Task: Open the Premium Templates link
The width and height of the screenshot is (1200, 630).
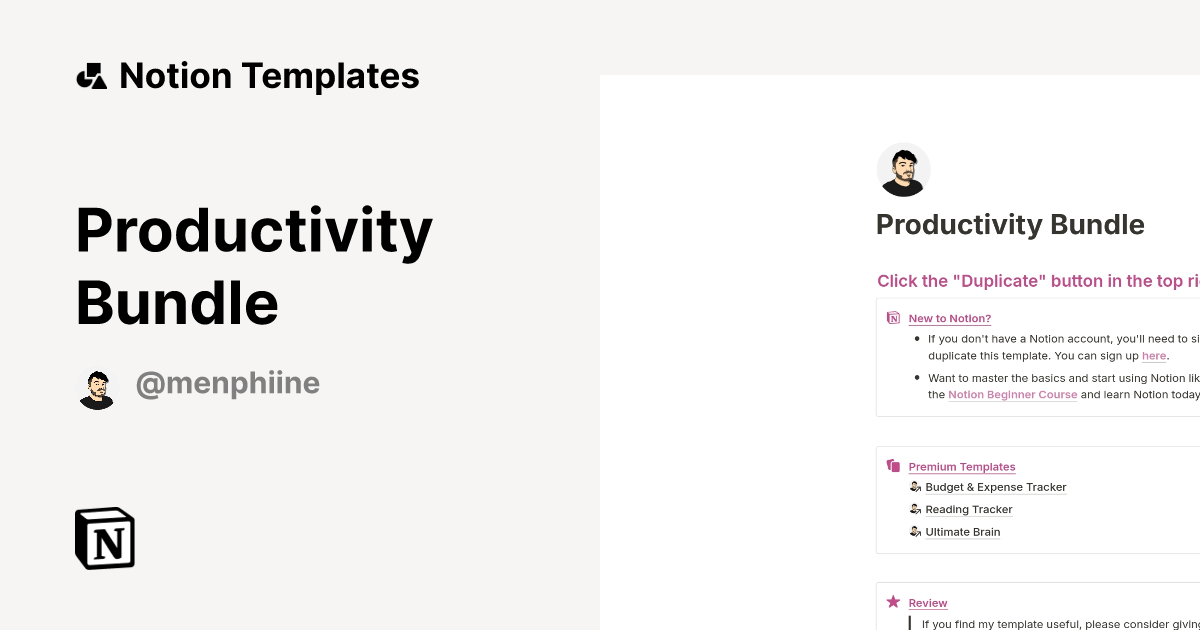Action: point(962,467)
